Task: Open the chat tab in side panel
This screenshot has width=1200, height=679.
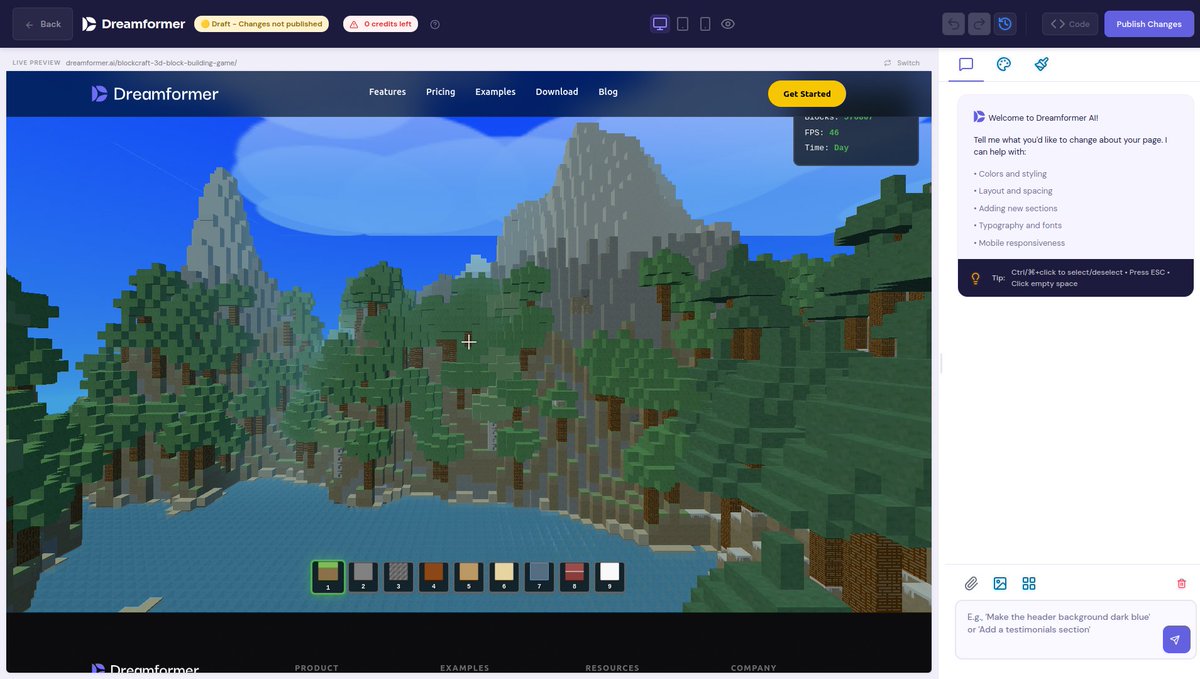Action: point(966,64)
